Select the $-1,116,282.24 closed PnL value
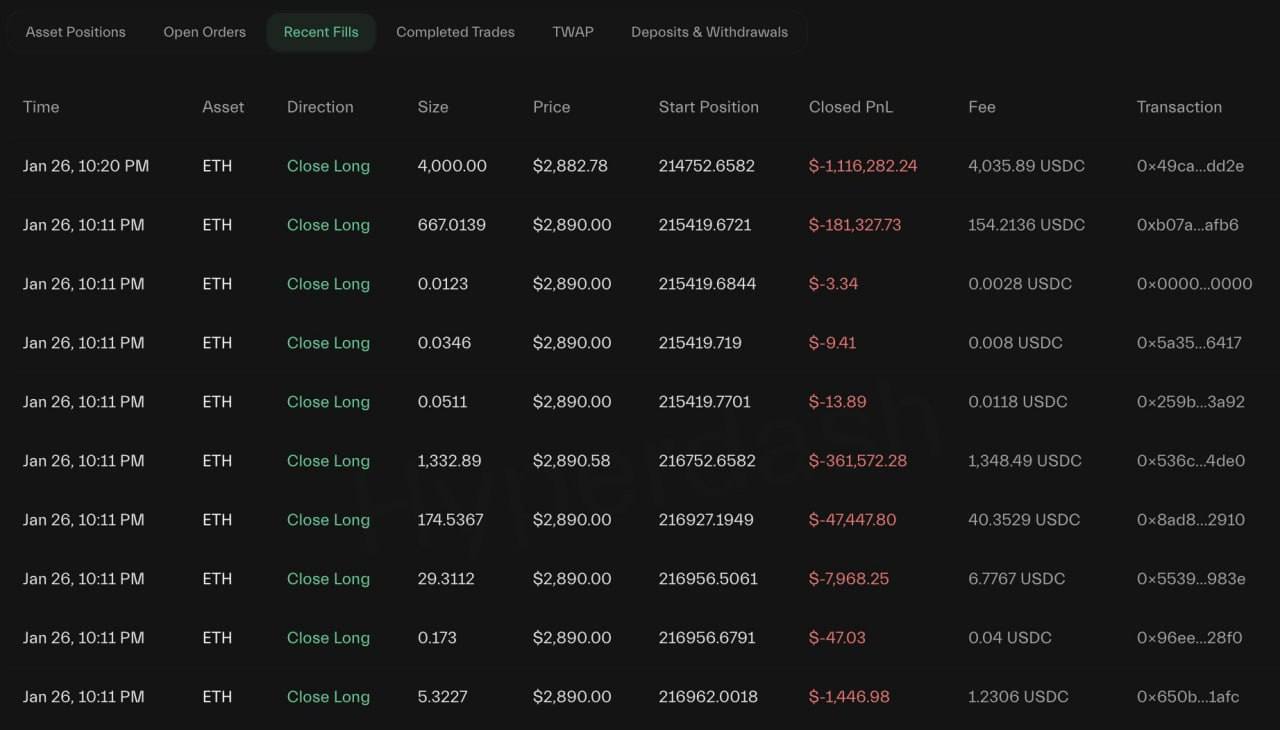 (x=862, y=166)
